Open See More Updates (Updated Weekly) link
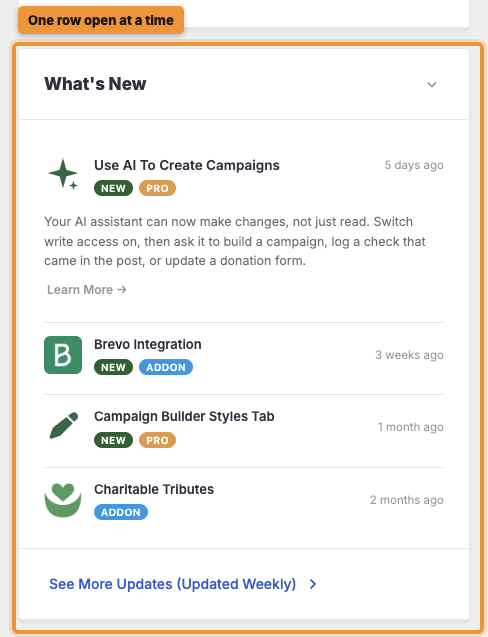 [x=172, y=584]
